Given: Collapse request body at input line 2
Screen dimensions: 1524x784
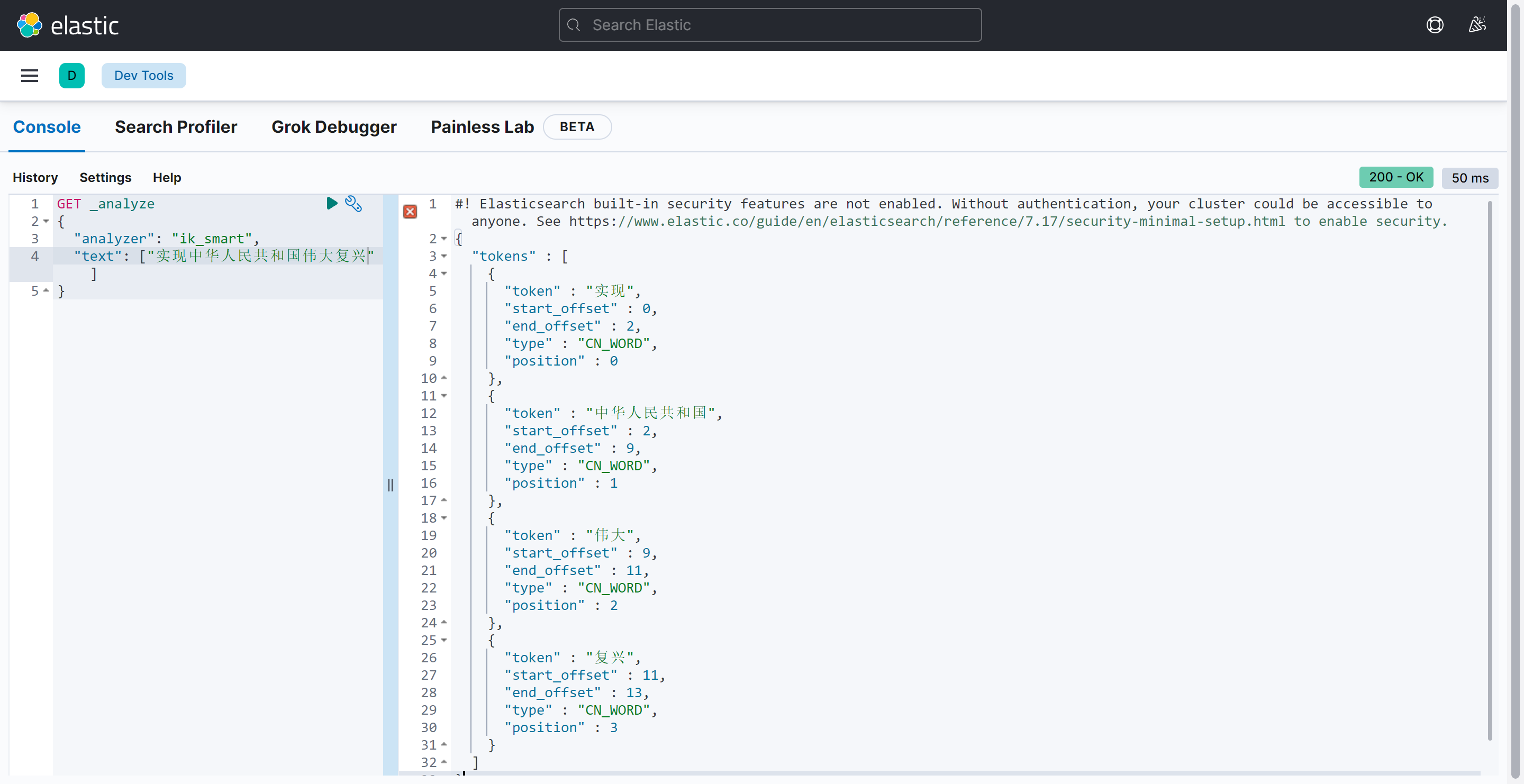Looking at the screenshot, I should point(46,221).
